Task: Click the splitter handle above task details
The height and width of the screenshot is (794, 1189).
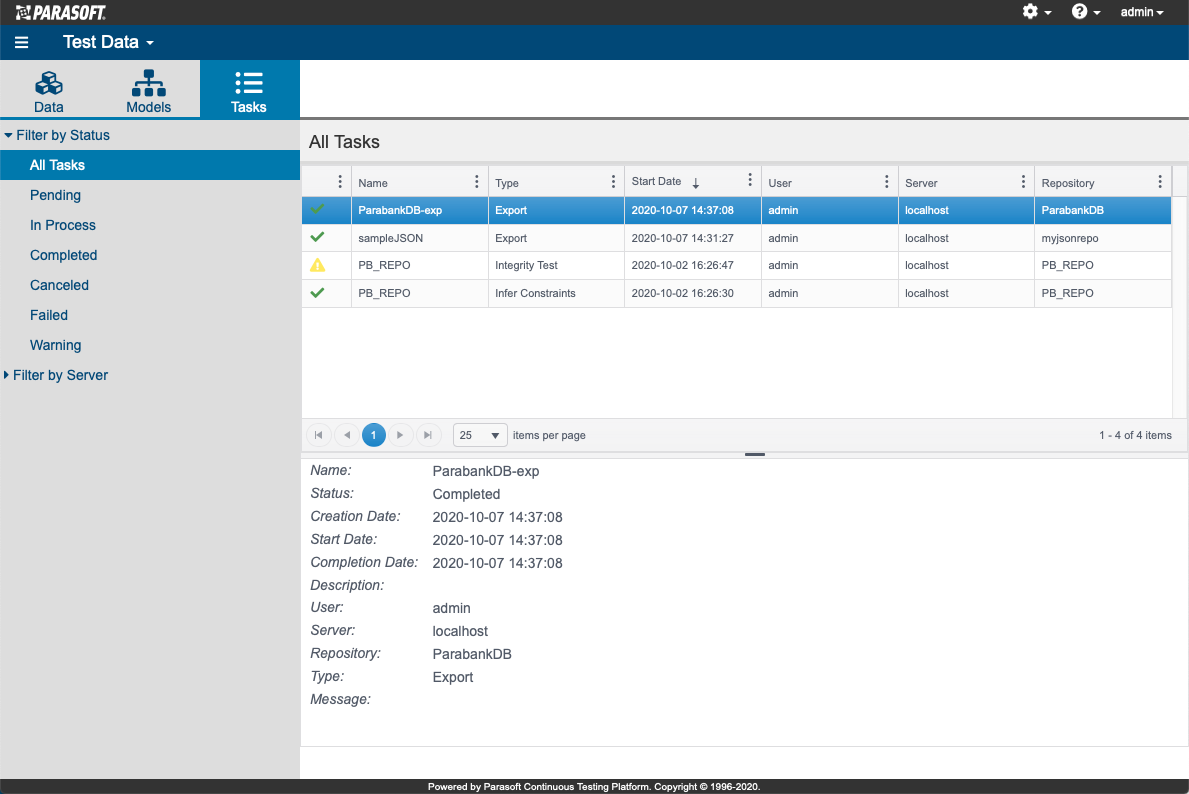Action: coord(754,454)
